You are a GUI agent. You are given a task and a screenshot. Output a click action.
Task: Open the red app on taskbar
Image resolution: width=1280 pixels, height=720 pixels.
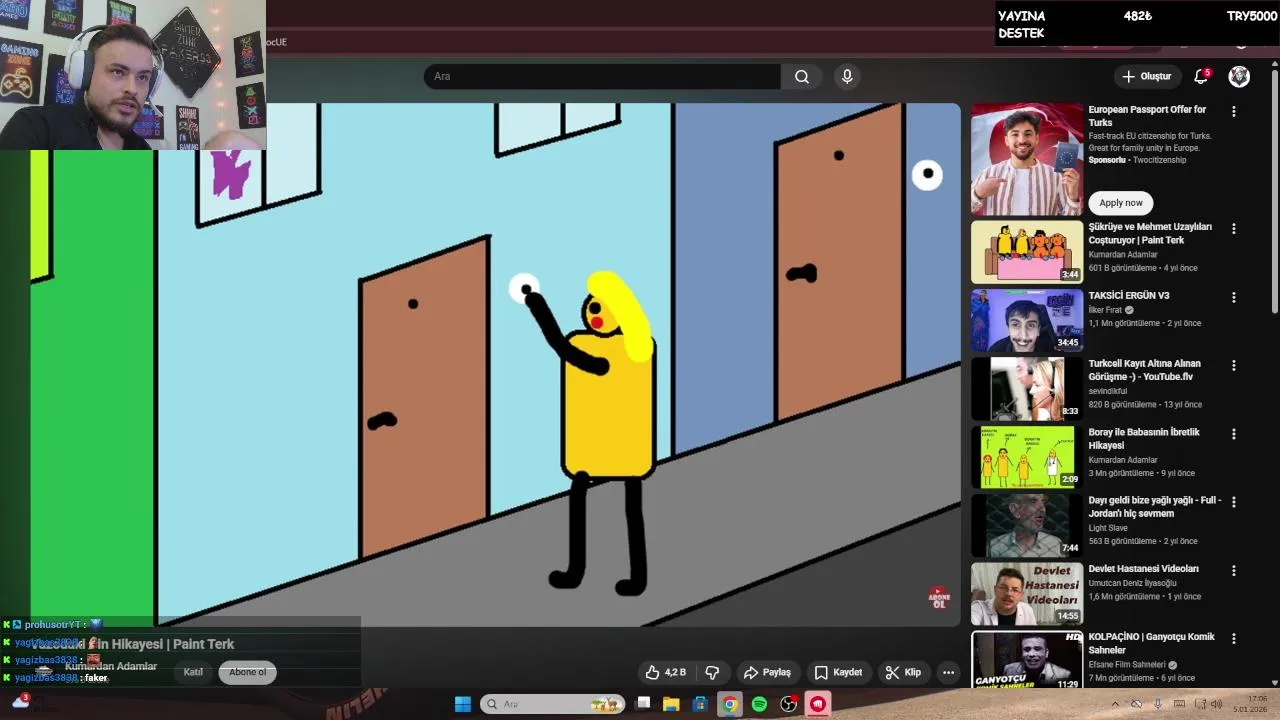818,704
